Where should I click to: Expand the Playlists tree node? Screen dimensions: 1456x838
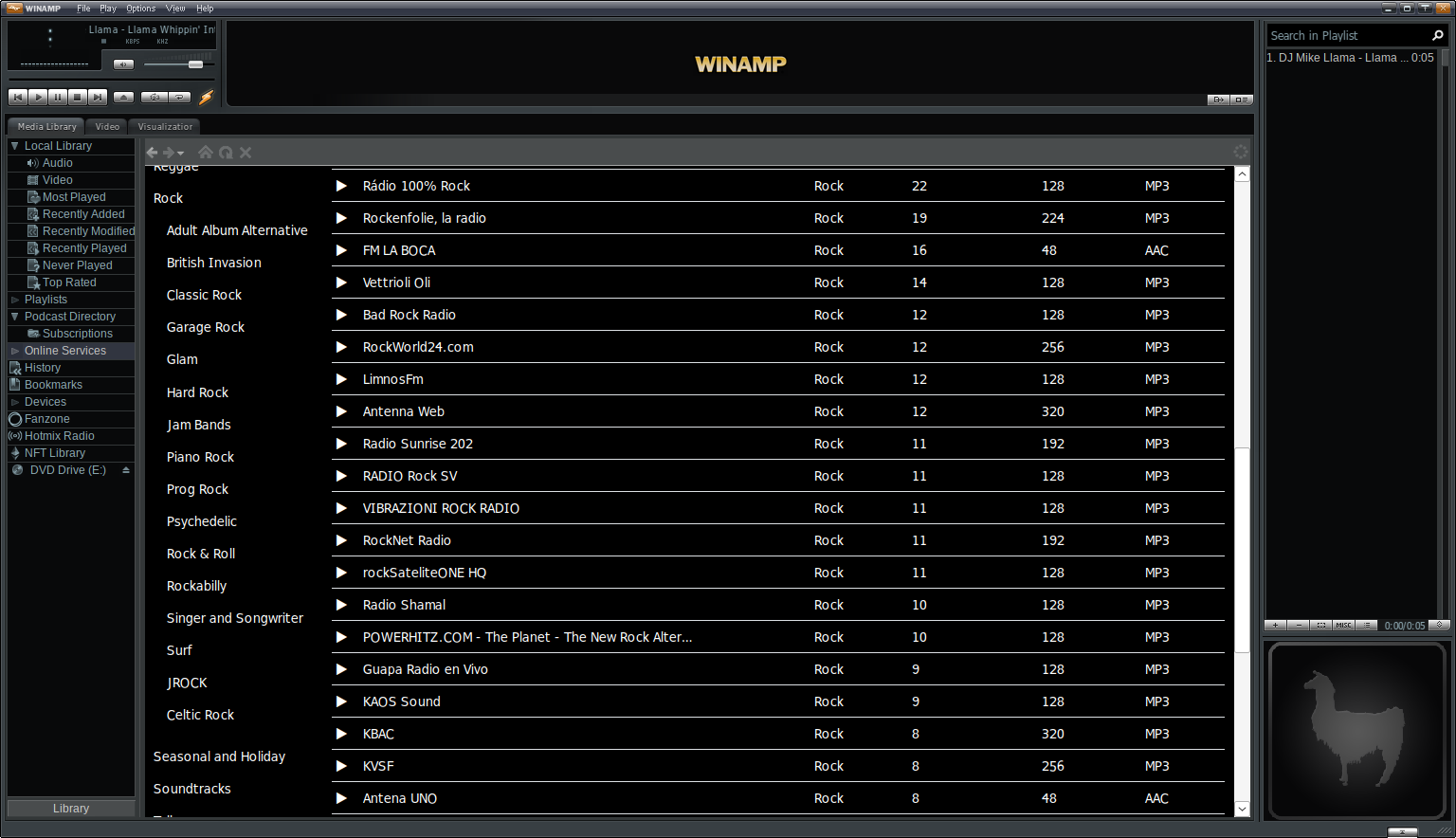click(14, 300)
